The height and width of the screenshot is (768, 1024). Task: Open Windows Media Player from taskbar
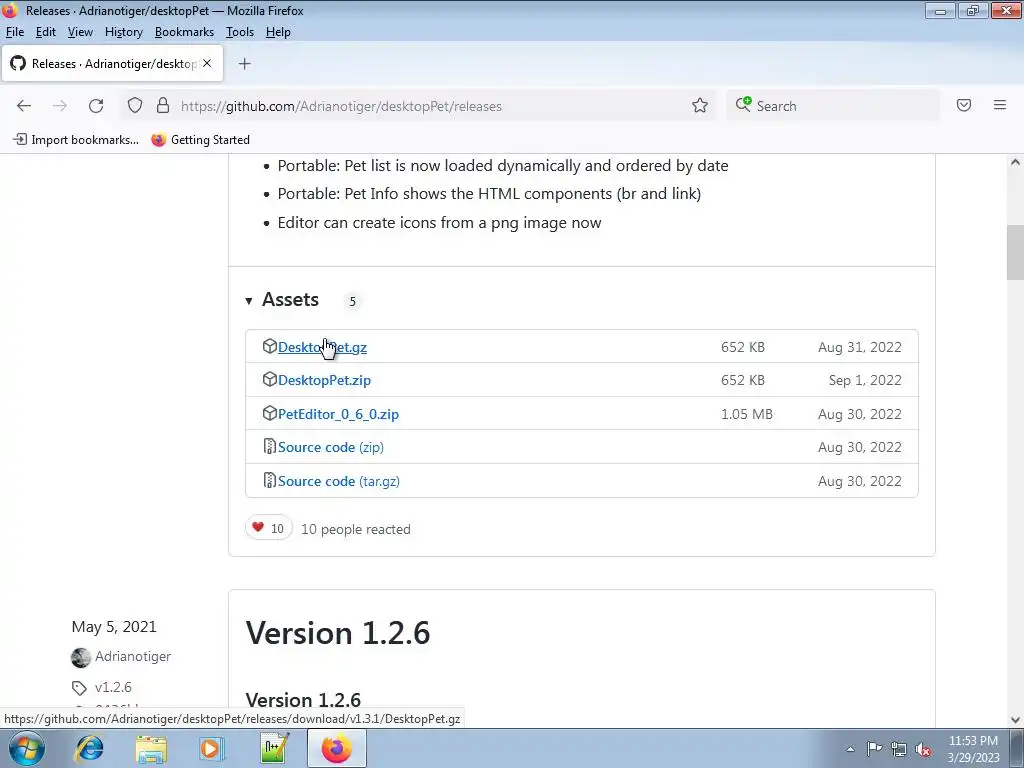point(212,748)
